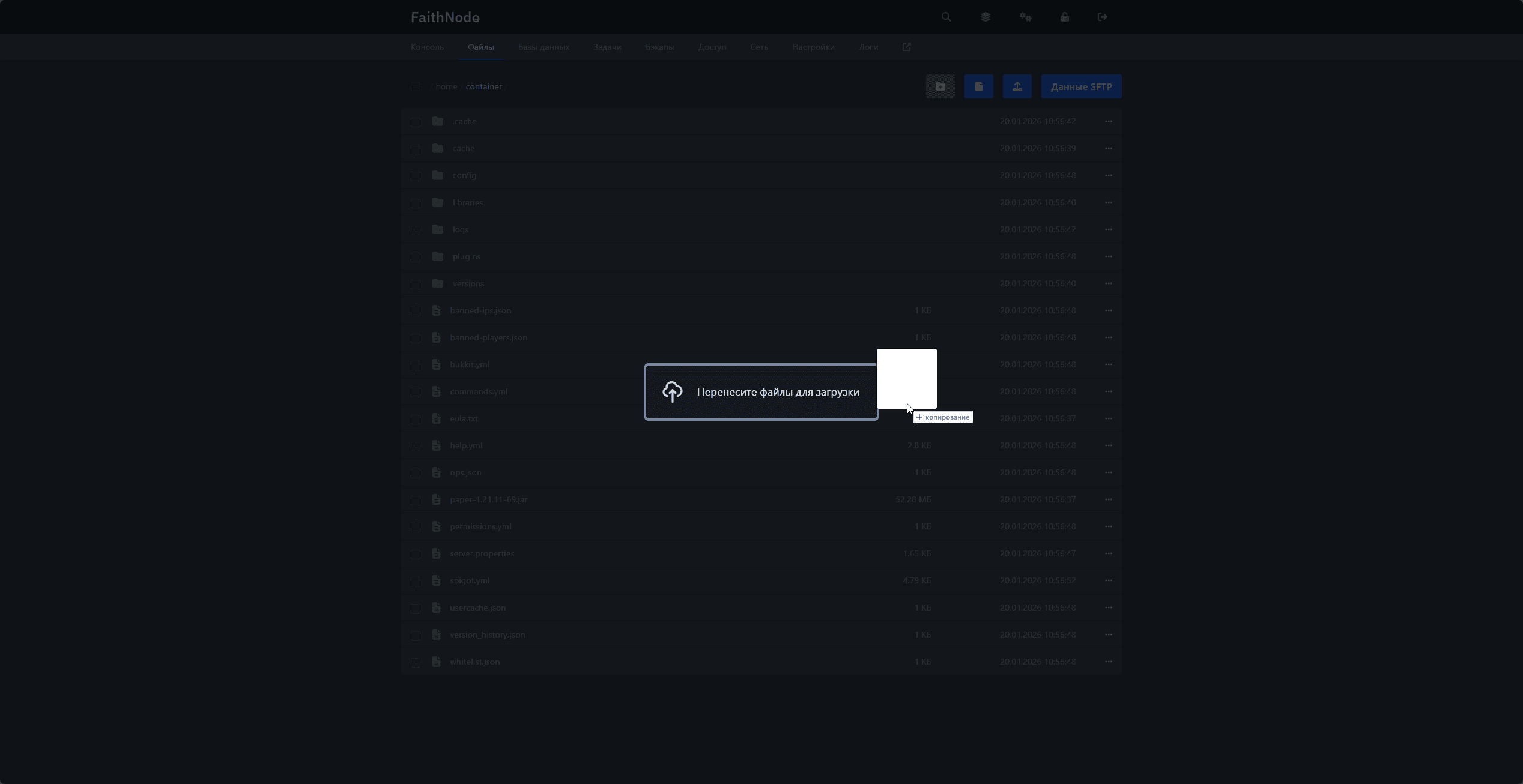
Task: Tick the checkbox for plugins folder
Action: [x=416, y=257]
